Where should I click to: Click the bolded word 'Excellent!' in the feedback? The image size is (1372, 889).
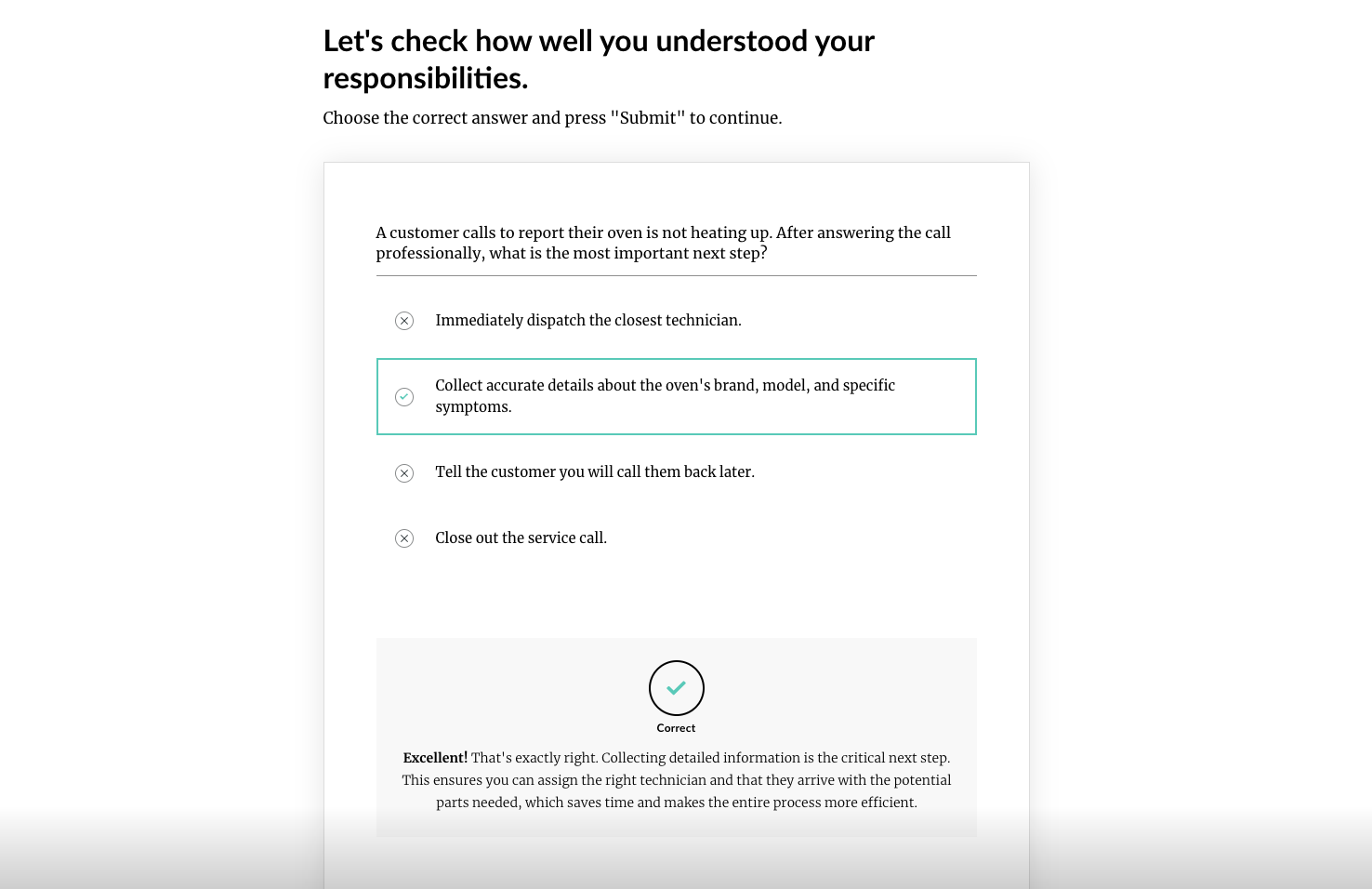coord(434,757)
